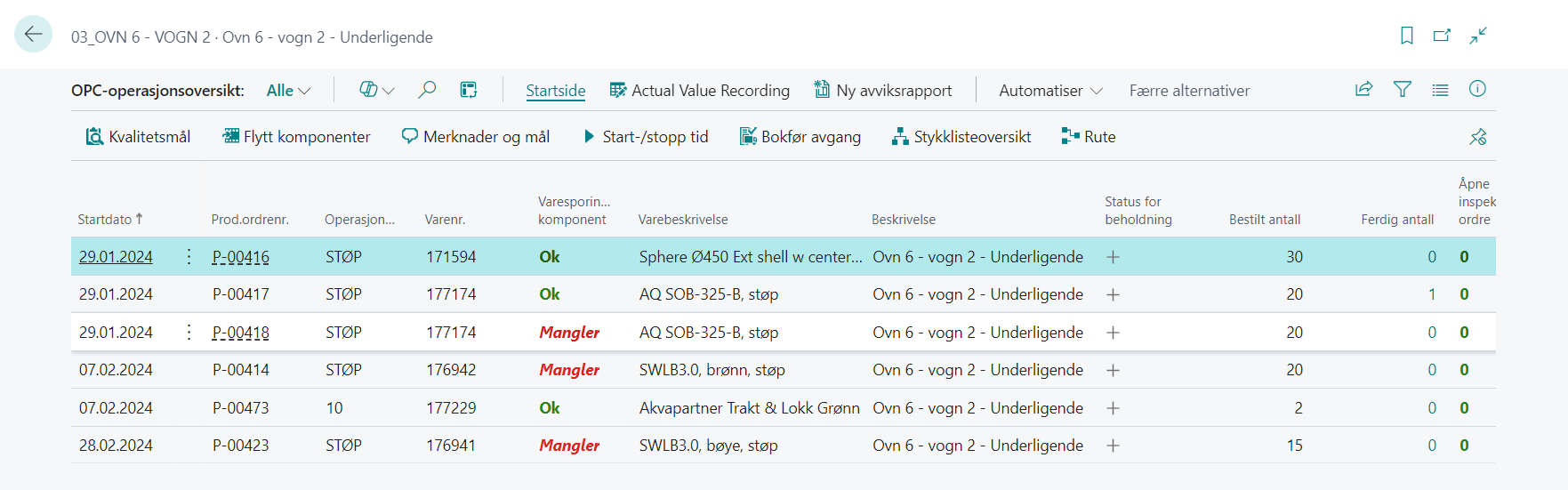Image resolution: width=1568 pixels, height=490 pixels.
Task: Expand the Automatiser dropdown menu
Action: 1050,91
